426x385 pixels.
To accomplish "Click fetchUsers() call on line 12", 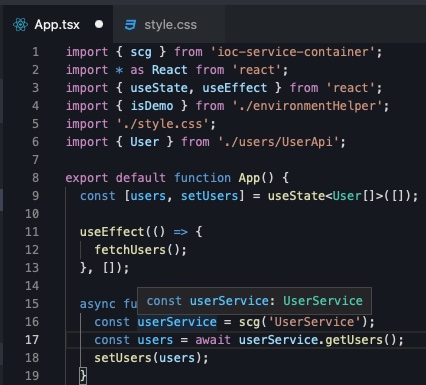I will (137, 250).
